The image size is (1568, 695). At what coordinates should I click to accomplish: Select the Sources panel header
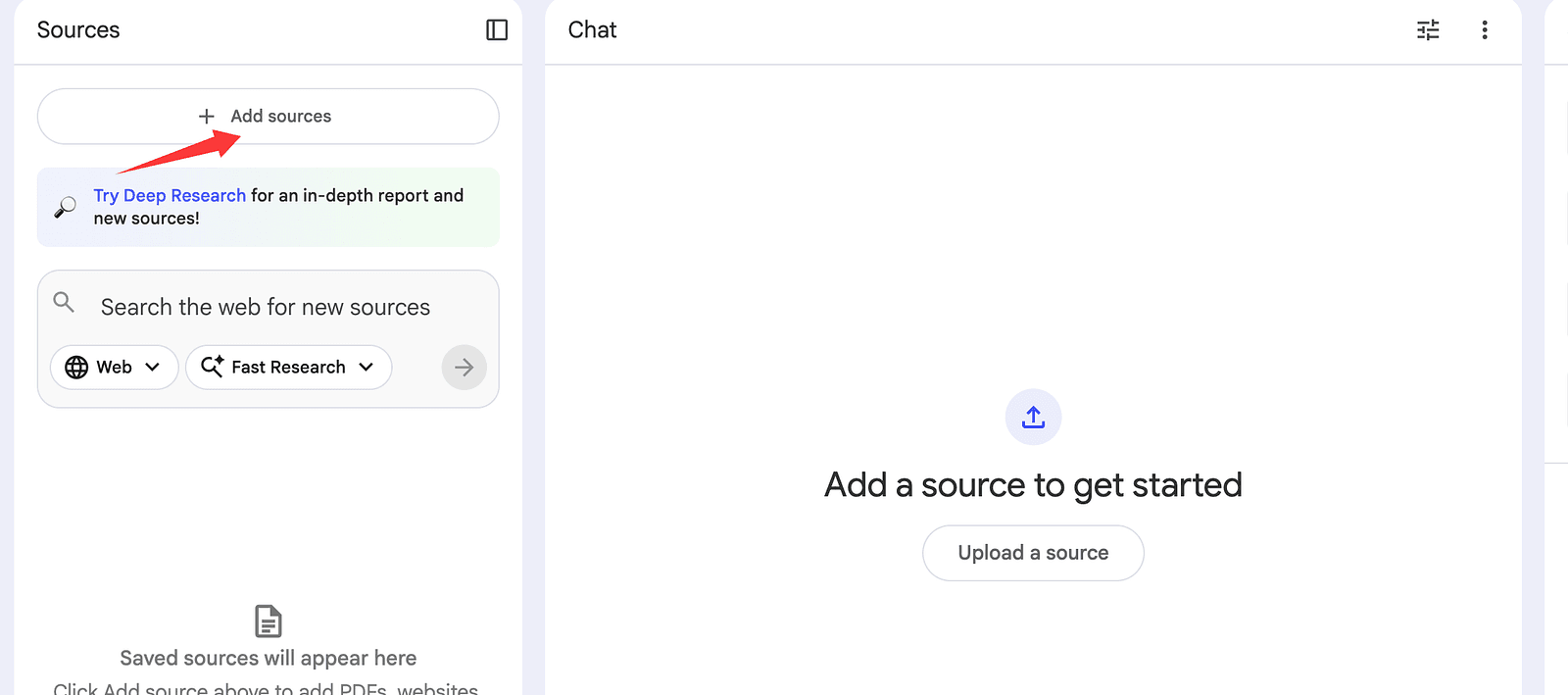(78, 30)
